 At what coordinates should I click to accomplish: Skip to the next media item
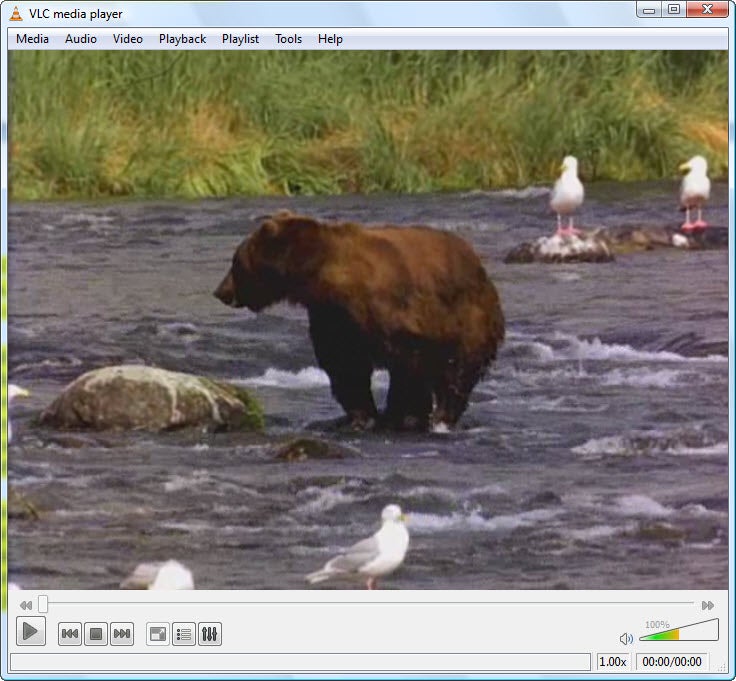tap(122, 634)
